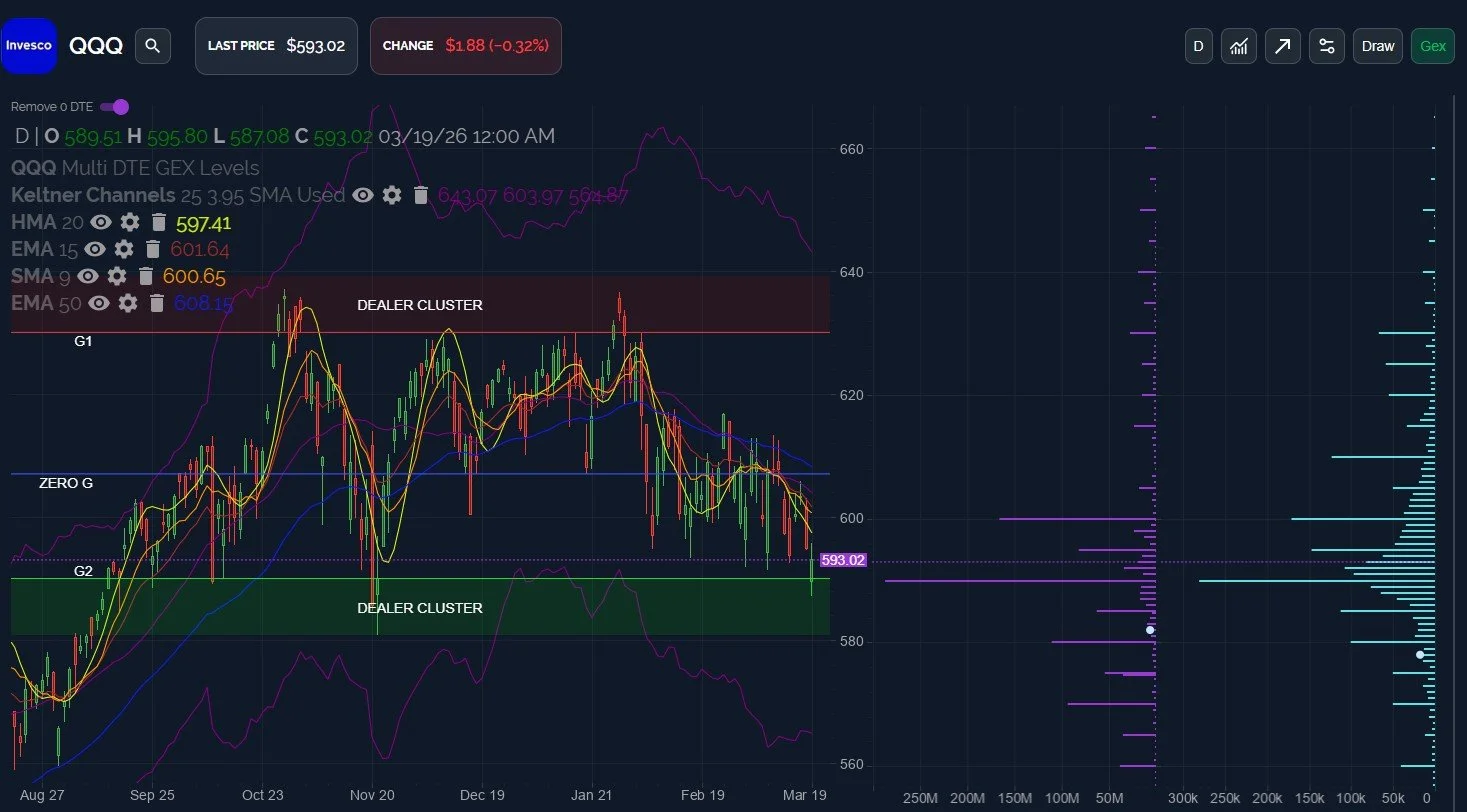
Task: Open the chart type icon
Action: point(1239,46)
